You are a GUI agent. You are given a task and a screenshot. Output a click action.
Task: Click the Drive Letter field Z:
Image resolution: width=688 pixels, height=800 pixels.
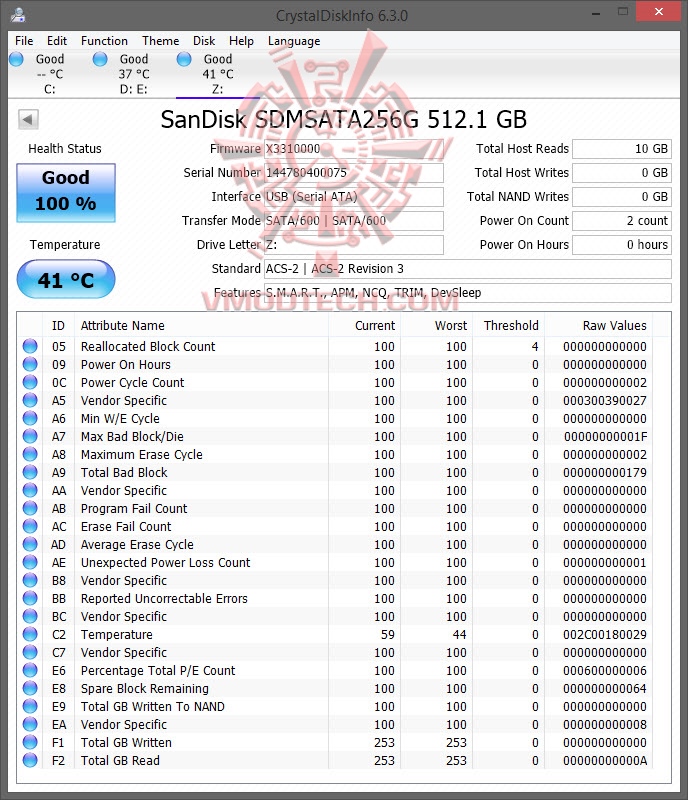point(354,245)
